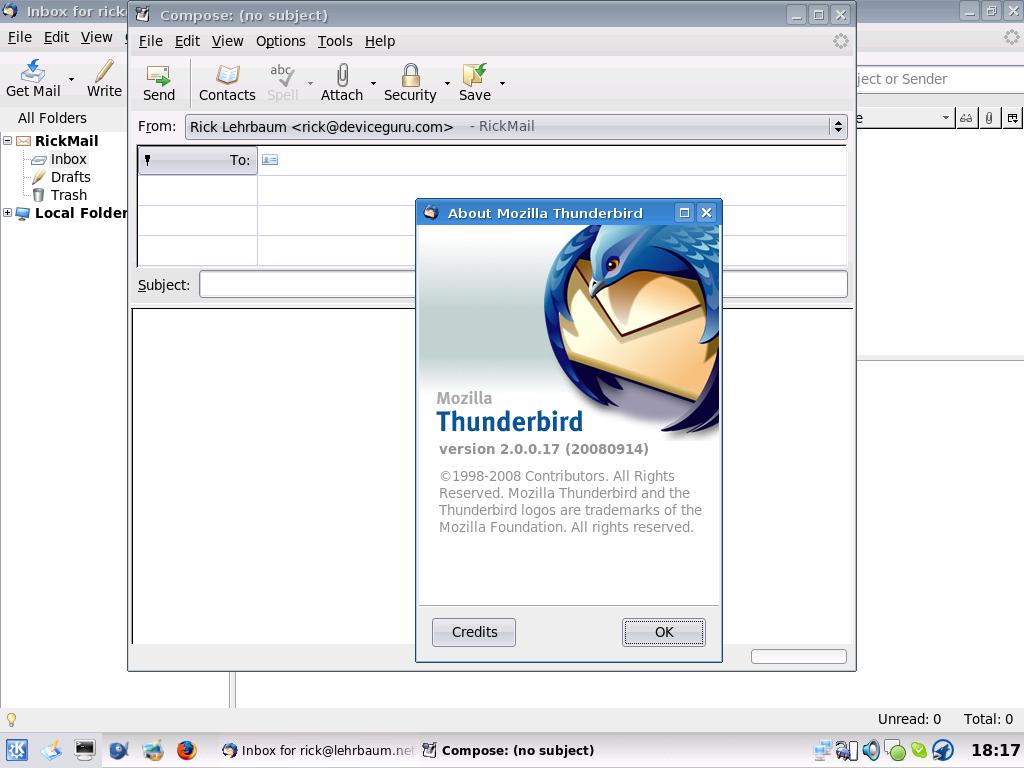Viewport: 1024px width, 768px height.
Task: Click the Send button in Compose window
Action: coord(159,83)
